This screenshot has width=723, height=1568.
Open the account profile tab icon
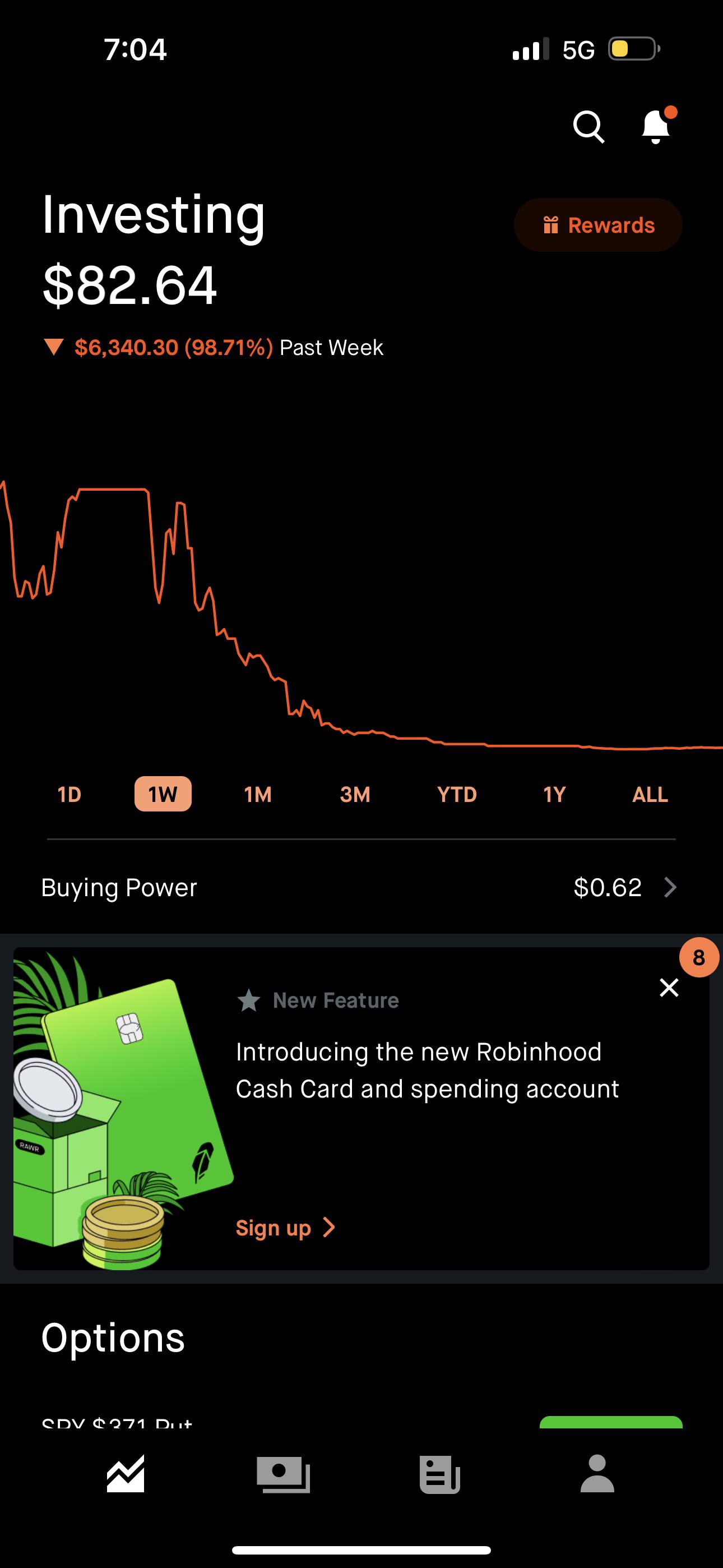pyautogui.click(x=597, y=1474)
